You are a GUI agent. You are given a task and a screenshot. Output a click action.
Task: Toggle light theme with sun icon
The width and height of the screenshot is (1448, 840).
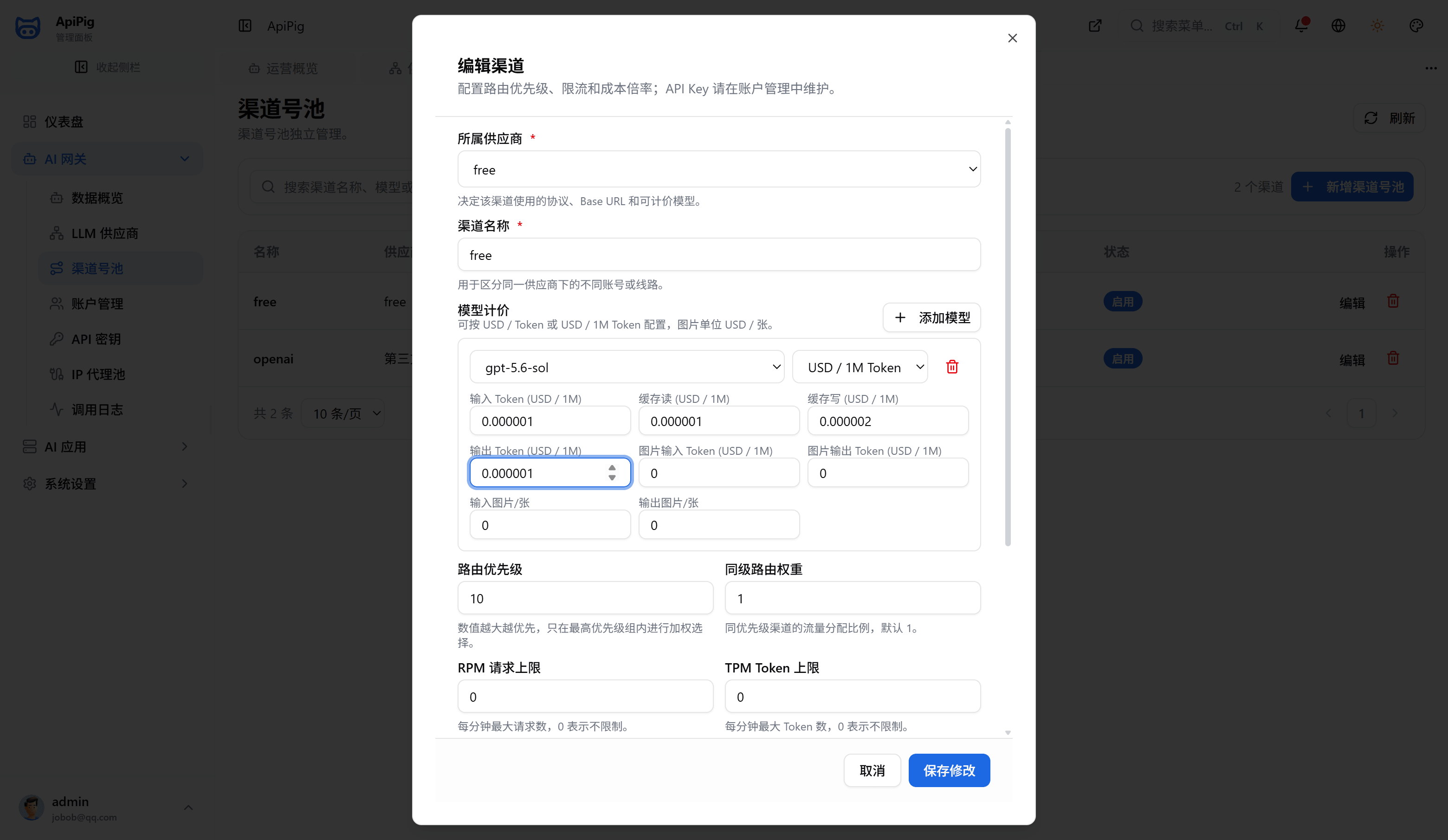(x=1377, y=25)
